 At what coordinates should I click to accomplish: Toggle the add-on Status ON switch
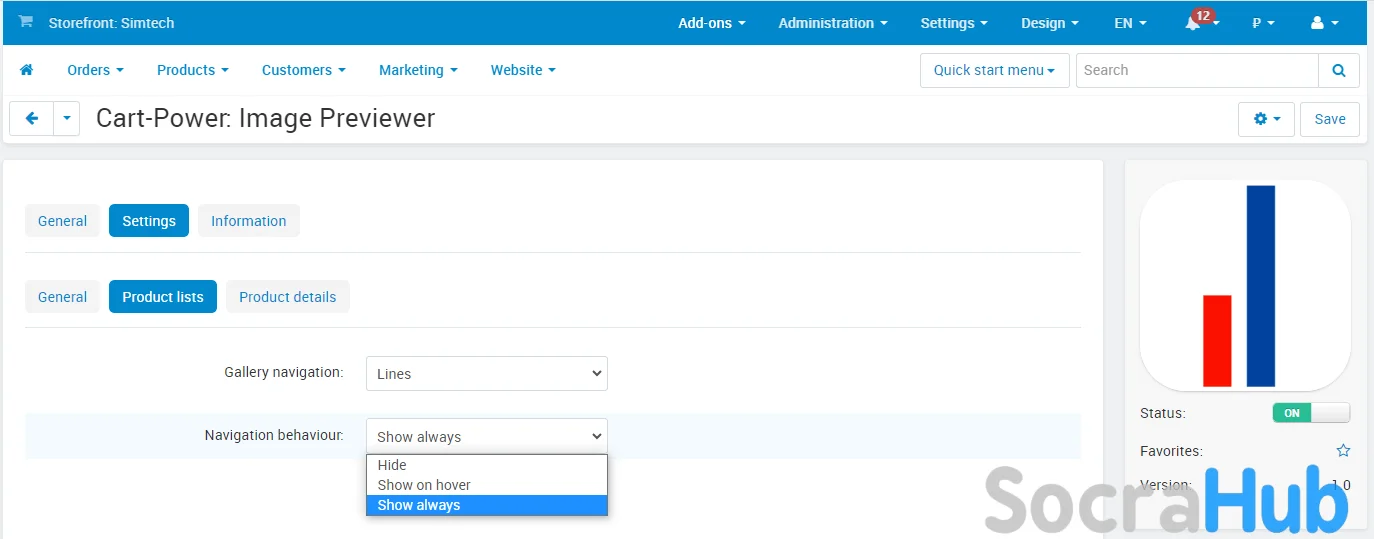click(x=1310, y=413)
